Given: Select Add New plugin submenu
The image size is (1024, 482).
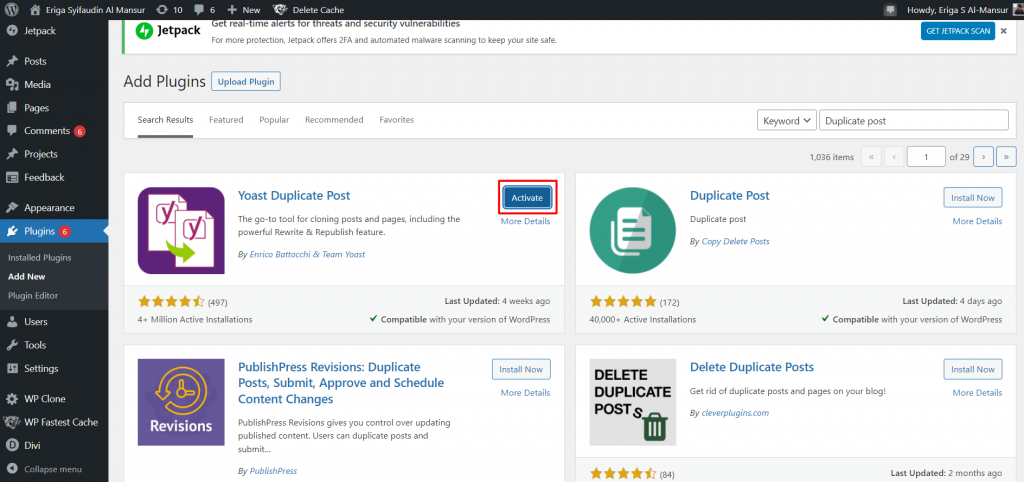Looking at the screenshot, I should (27, 276).
